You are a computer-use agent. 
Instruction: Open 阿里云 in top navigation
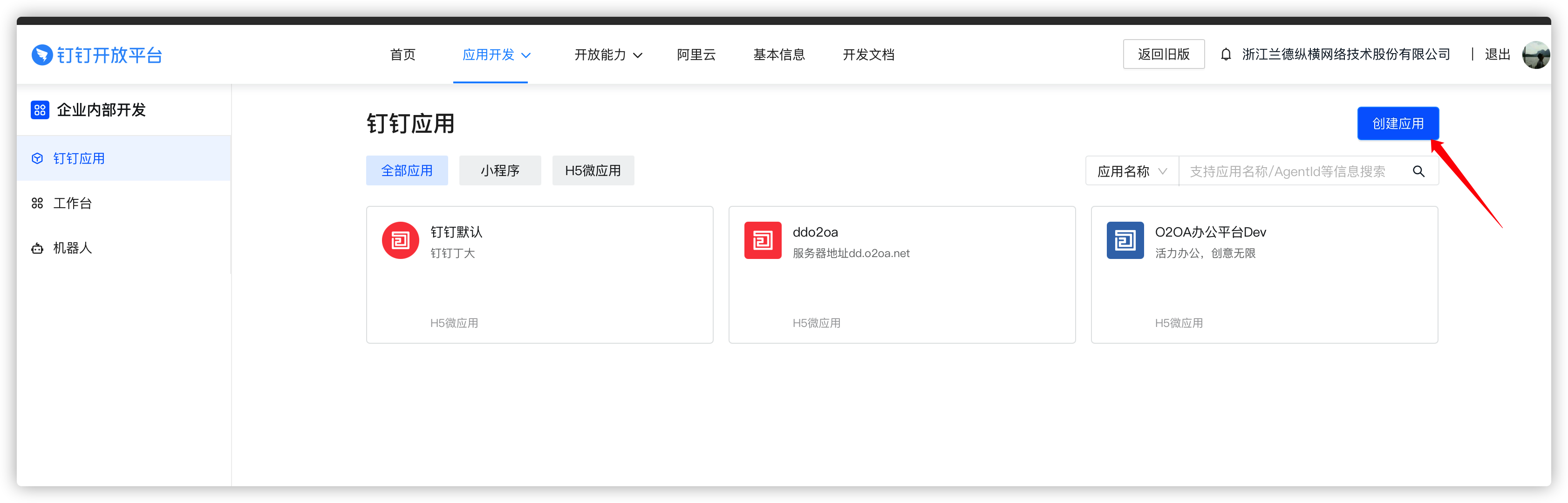696,55
